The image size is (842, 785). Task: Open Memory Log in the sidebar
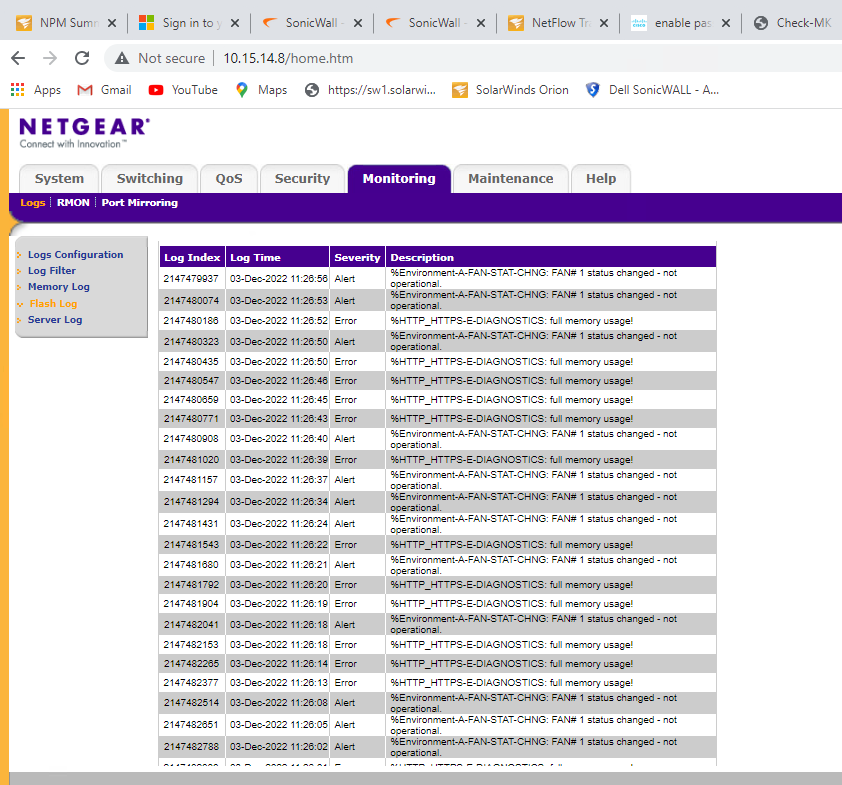tap(58, 287)
